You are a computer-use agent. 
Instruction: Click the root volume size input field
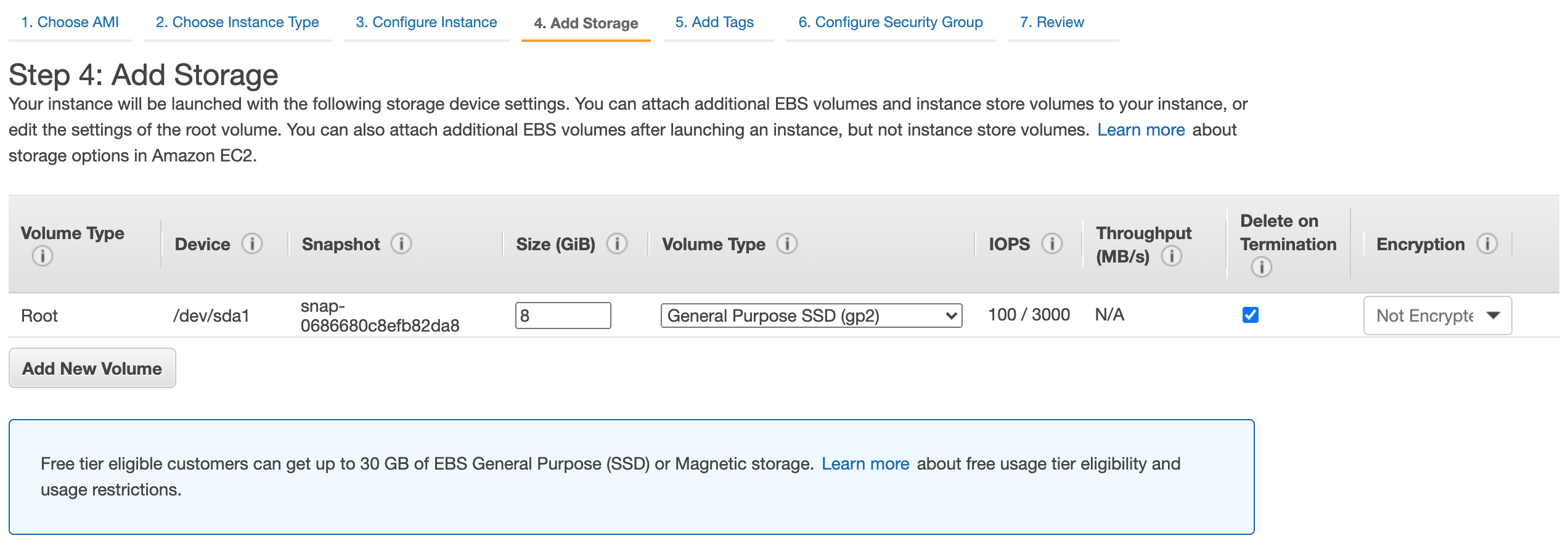click(x=563, y=316)
